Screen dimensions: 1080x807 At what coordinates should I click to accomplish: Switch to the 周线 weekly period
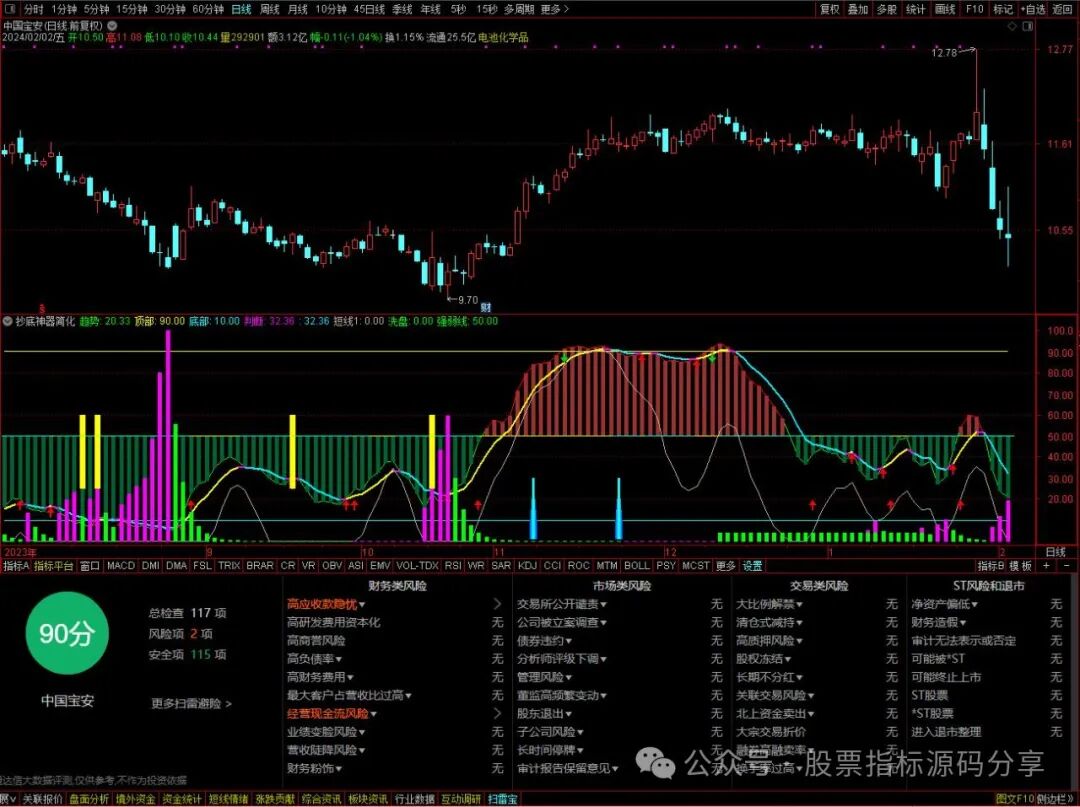269,9
